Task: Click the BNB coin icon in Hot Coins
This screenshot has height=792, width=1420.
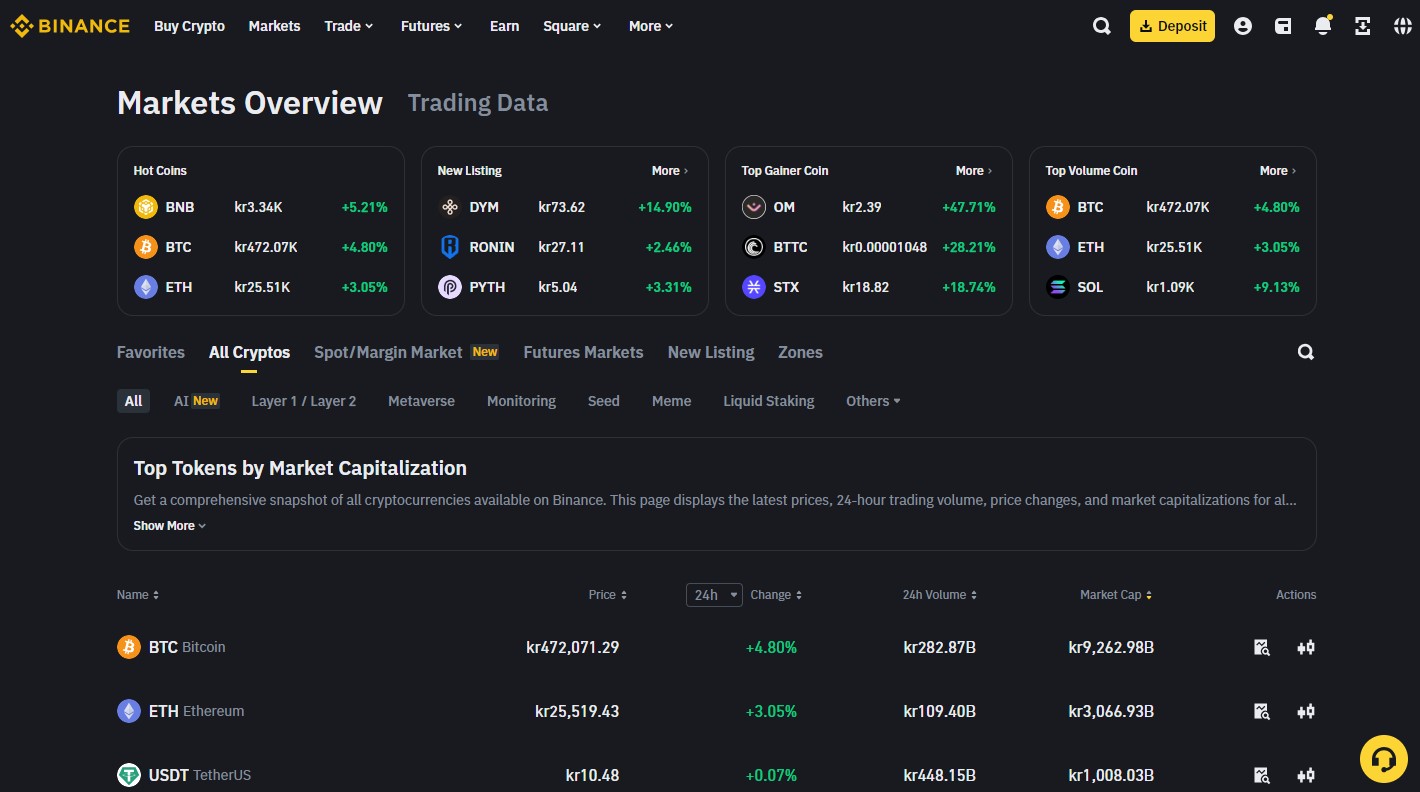Action: coord(146,207)
